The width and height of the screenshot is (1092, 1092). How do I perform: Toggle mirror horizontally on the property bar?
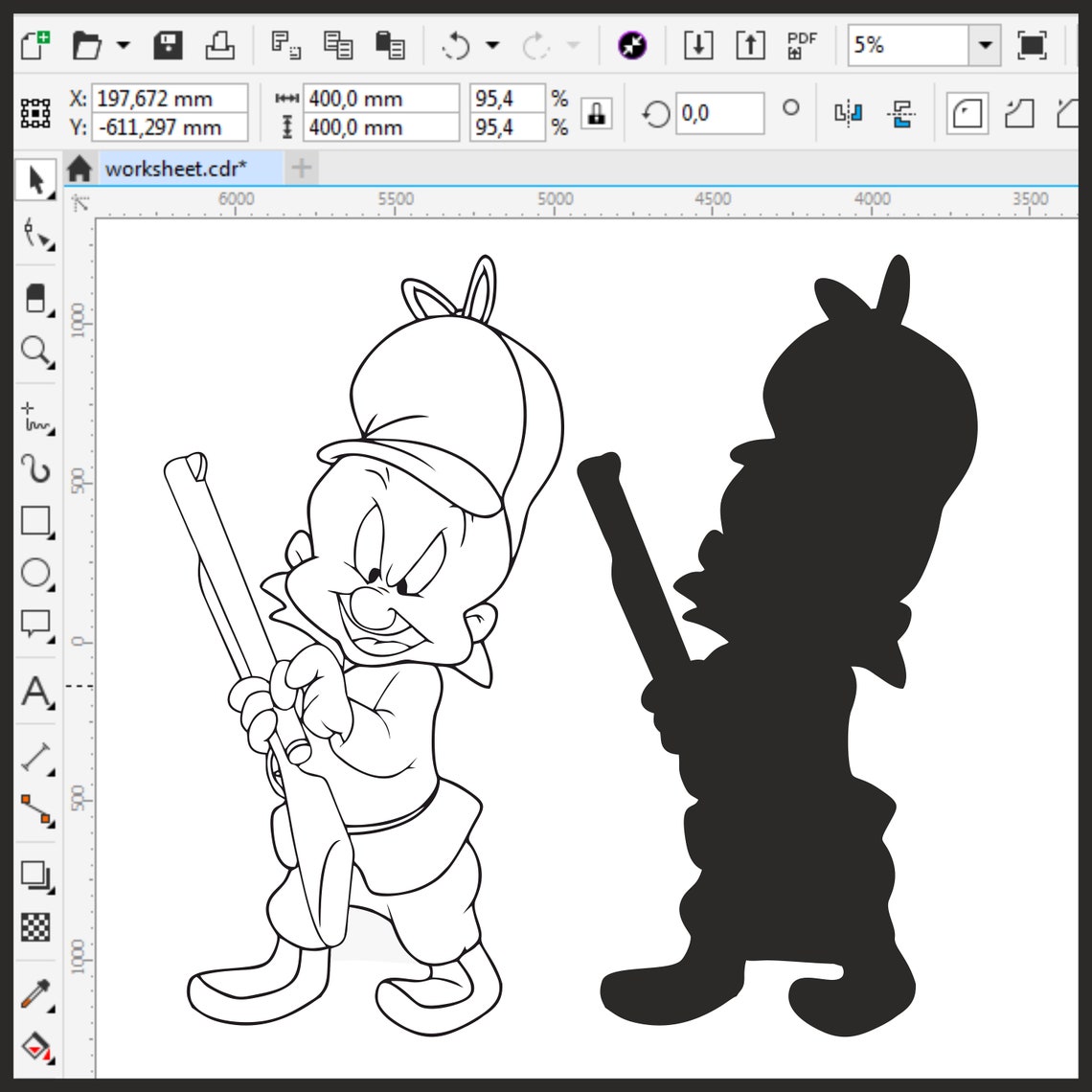(847, 112)
